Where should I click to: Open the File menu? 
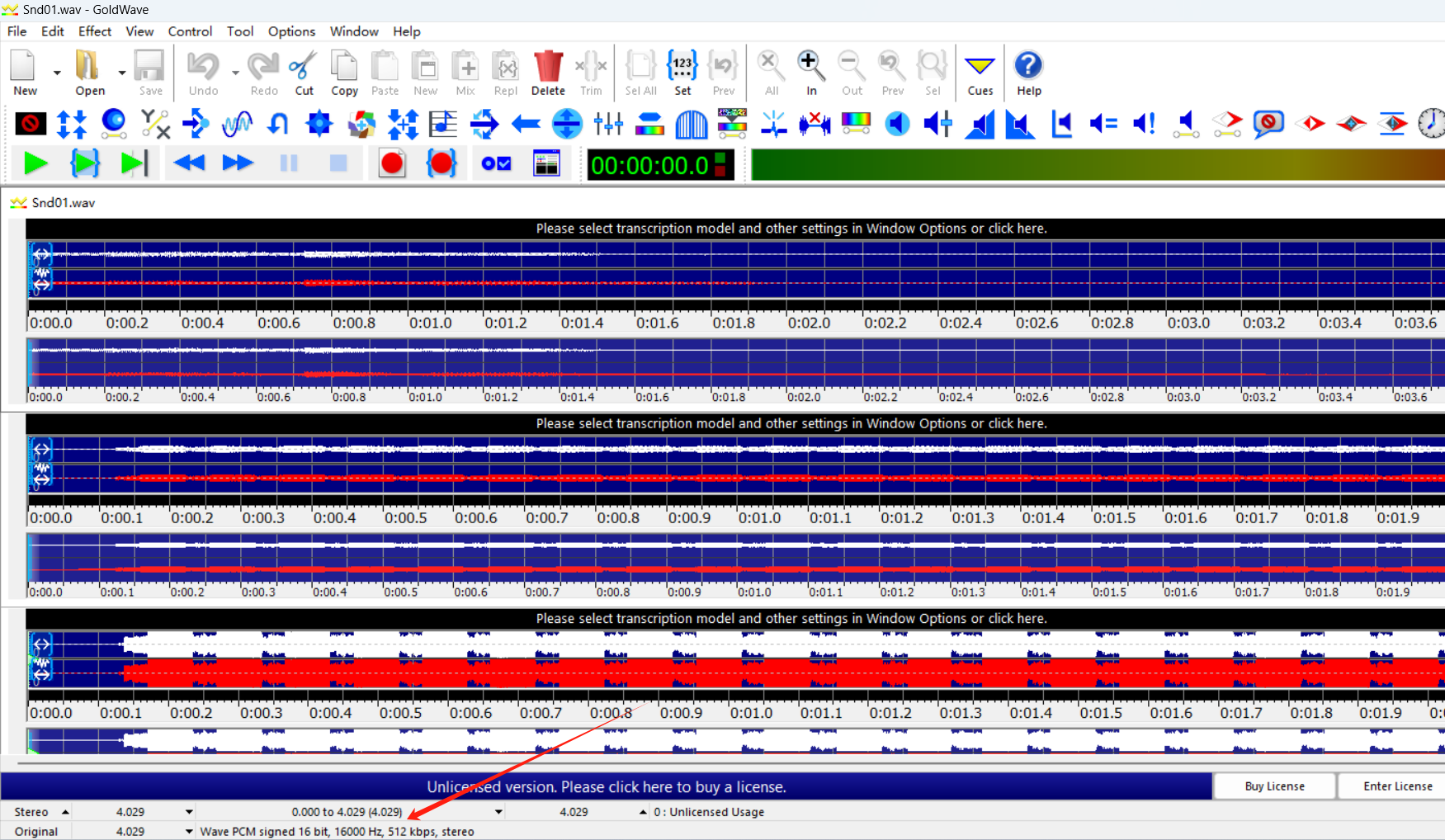click(17, 31)
